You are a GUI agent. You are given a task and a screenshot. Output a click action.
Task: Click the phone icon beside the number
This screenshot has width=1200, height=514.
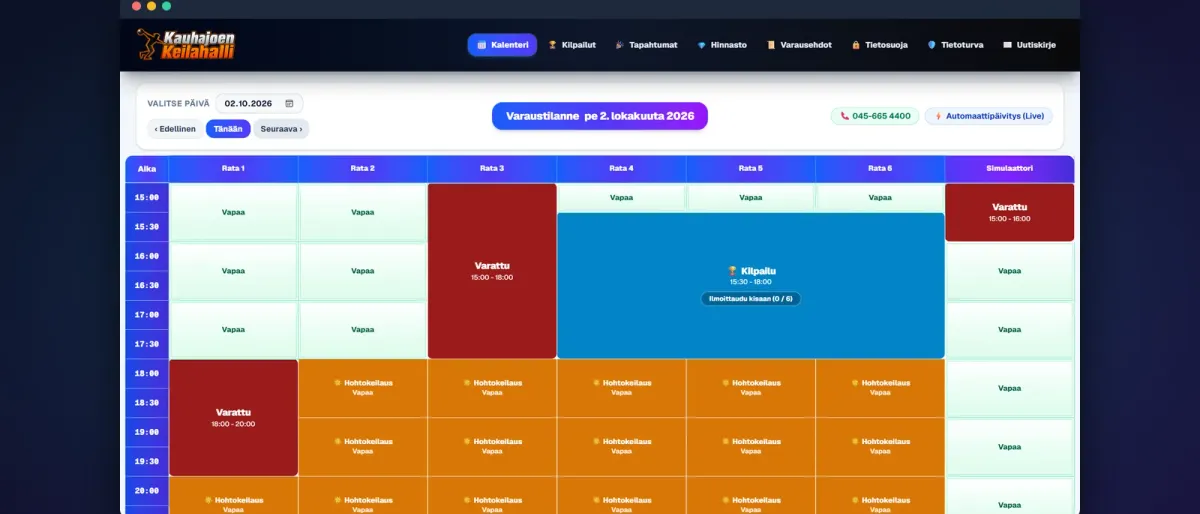845,116
